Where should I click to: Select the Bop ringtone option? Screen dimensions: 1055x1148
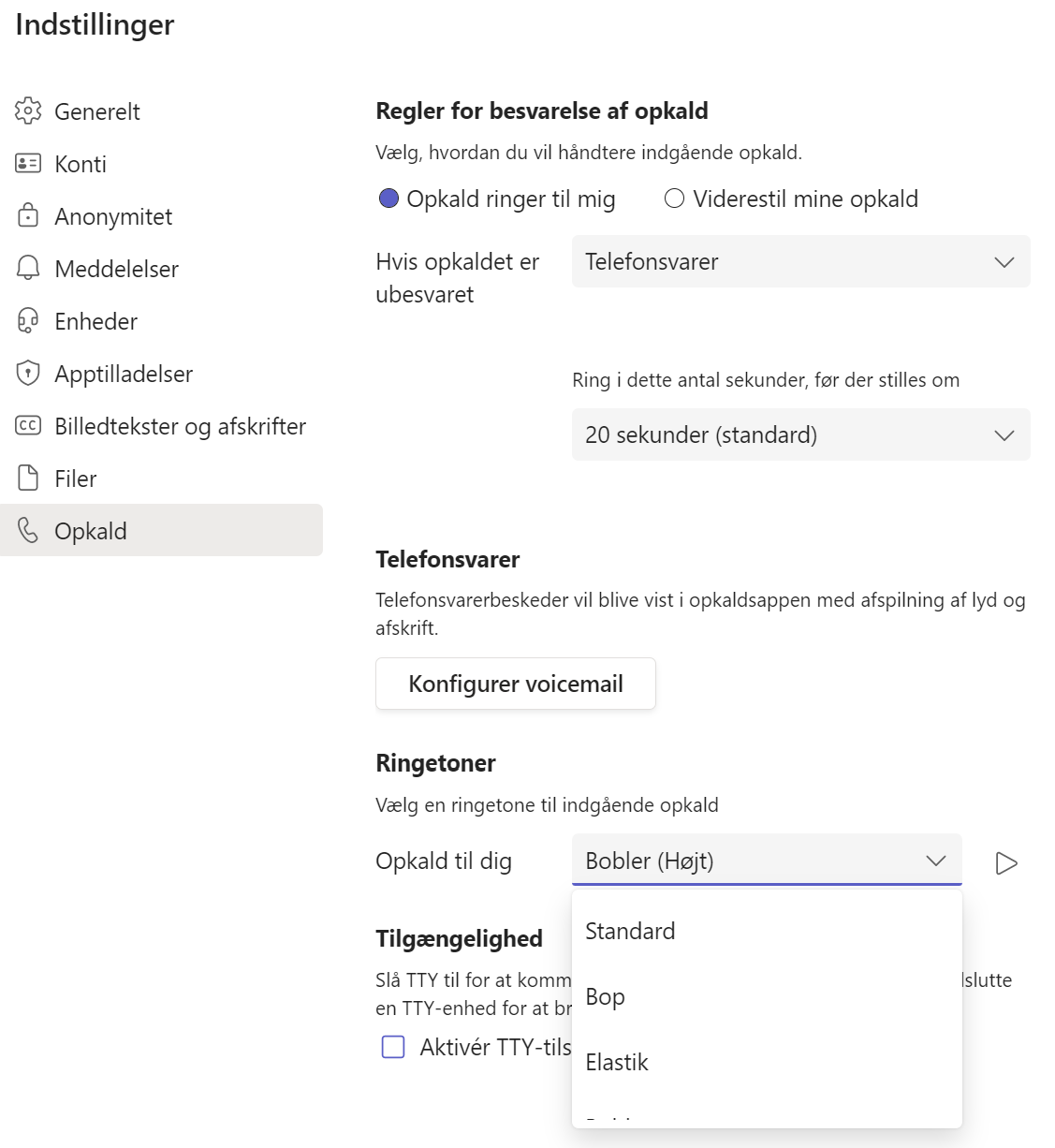(x=605, y=997)
